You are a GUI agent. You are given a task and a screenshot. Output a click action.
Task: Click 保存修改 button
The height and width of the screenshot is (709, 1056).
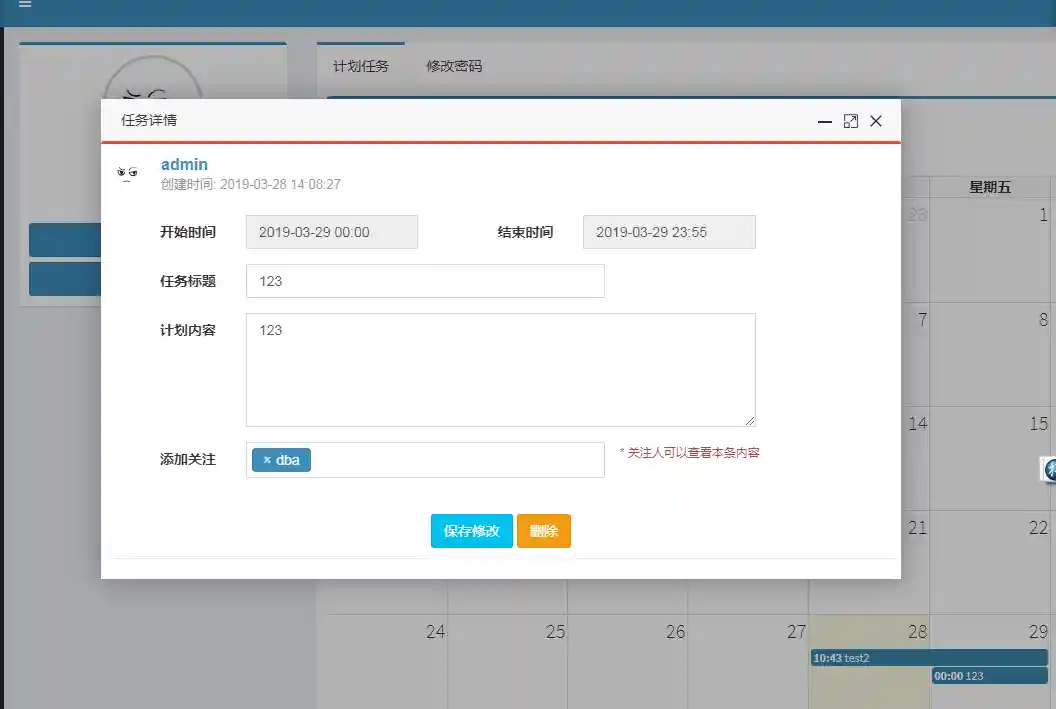[x=471, y=531]
